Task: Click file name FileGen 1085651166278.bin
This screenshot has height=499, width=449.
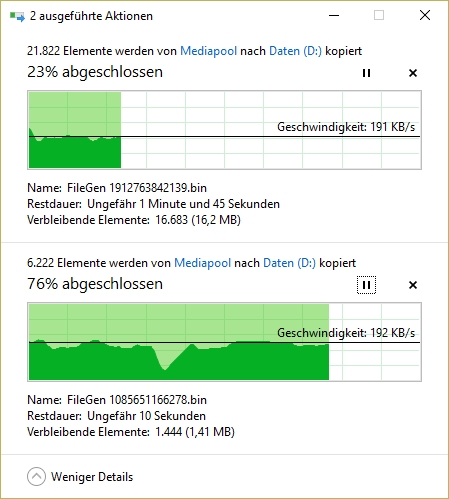Action: 137,400
